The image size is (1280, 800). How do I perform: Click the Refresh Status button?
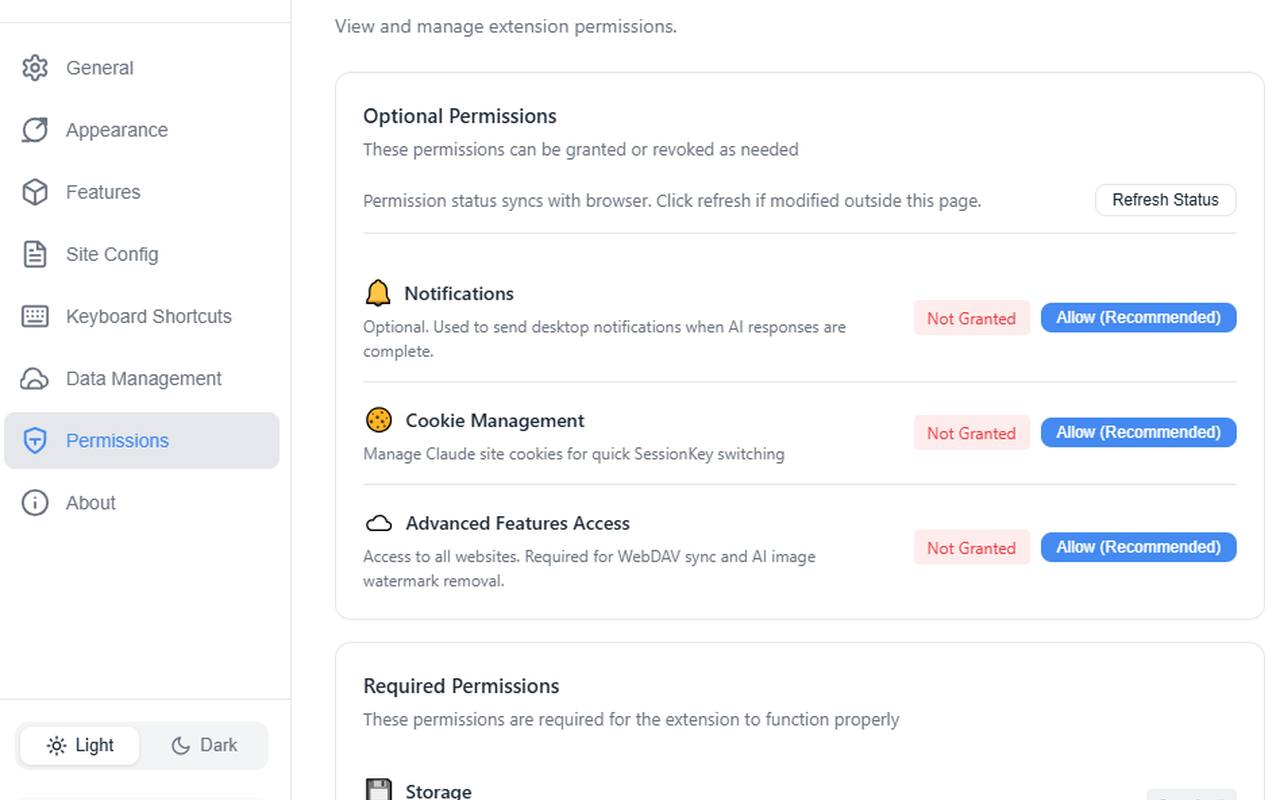pyautogui.click(x=1165, y=200)
